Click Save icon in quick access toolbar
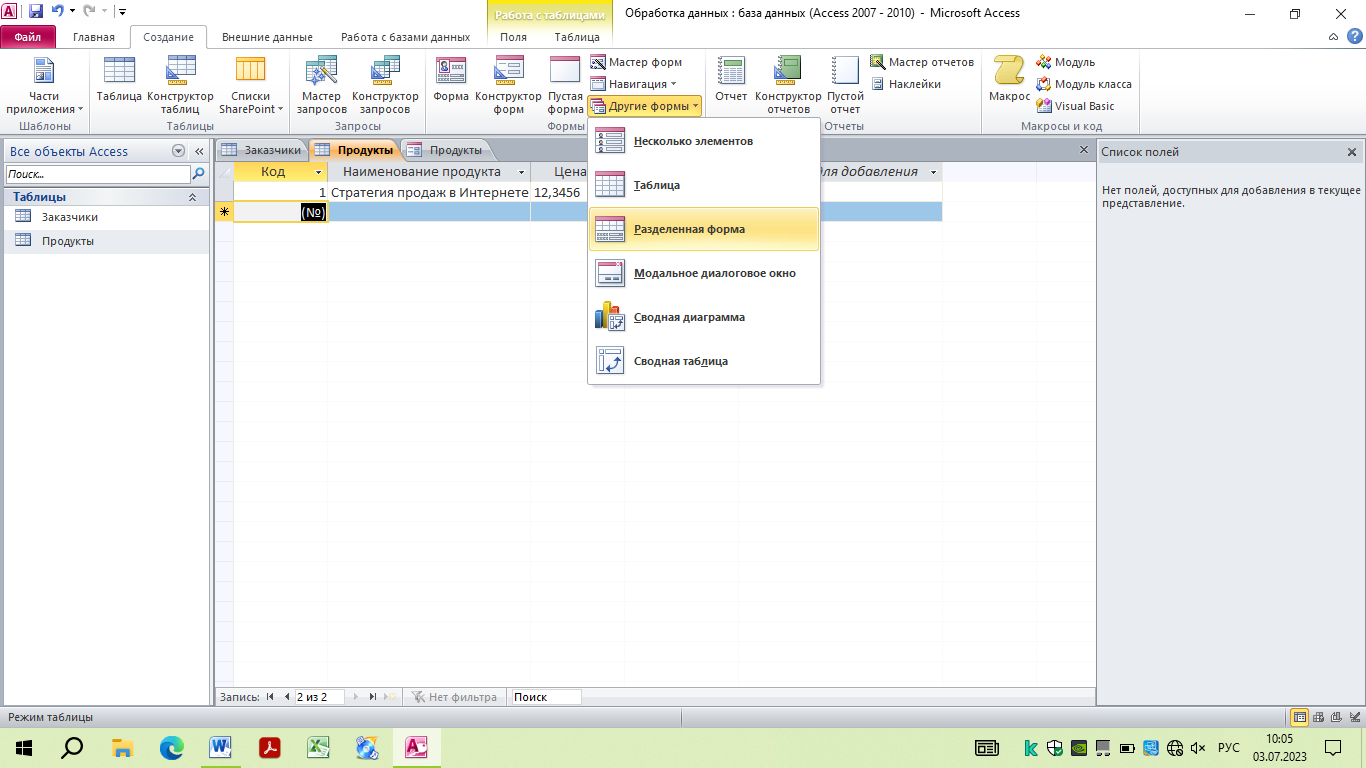 point(36,12)
